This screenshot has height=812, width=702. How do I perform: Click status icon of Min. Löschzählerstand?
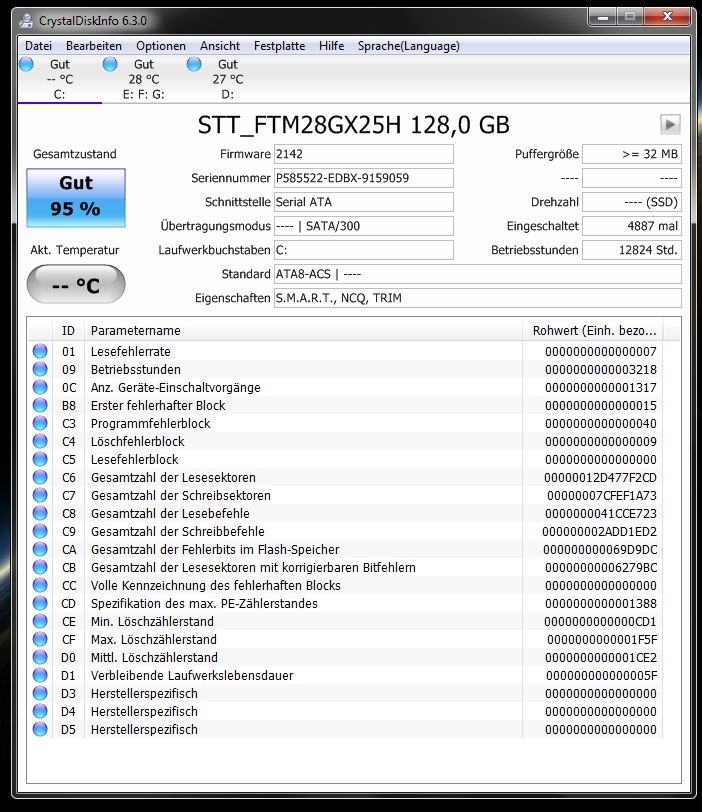pos(40,621)
